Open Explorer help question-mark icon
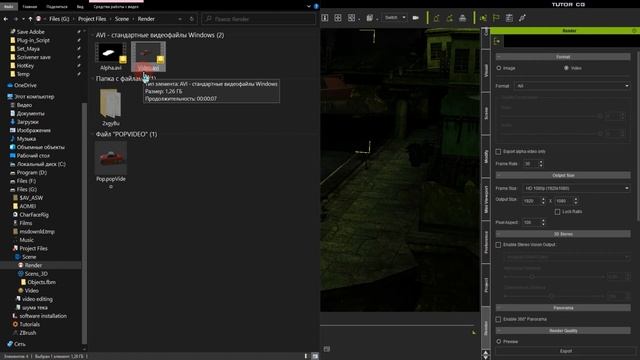The image size is (640, 360). [316, 7]
